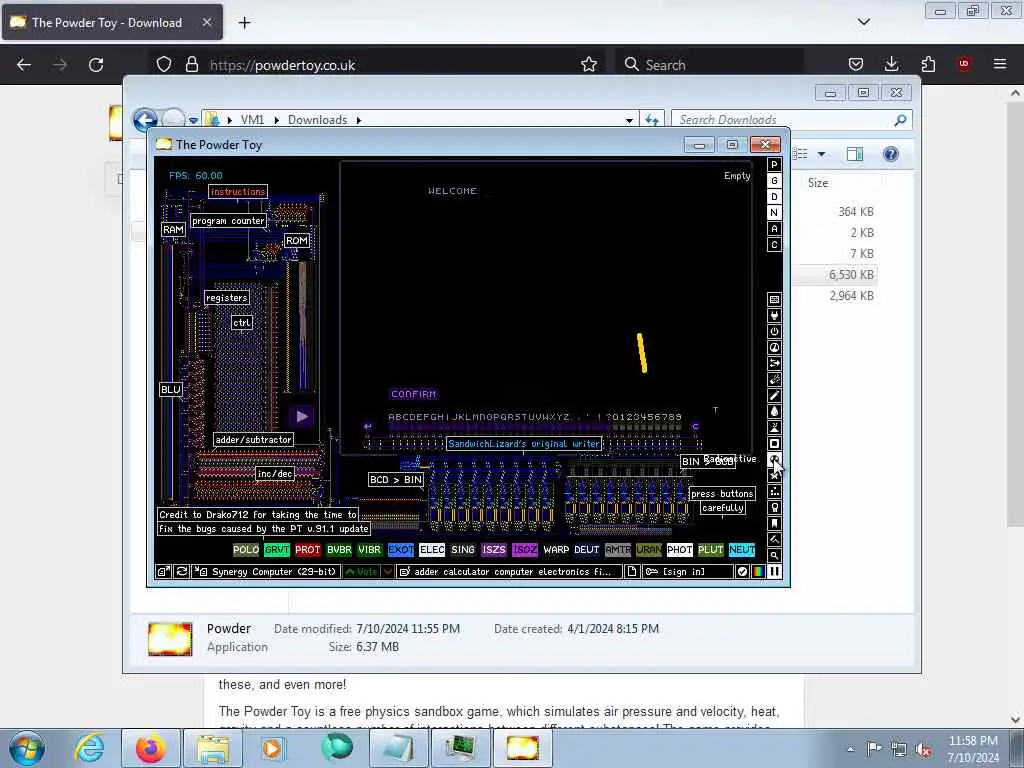Bookmark the page with star icon

(588, 65)
